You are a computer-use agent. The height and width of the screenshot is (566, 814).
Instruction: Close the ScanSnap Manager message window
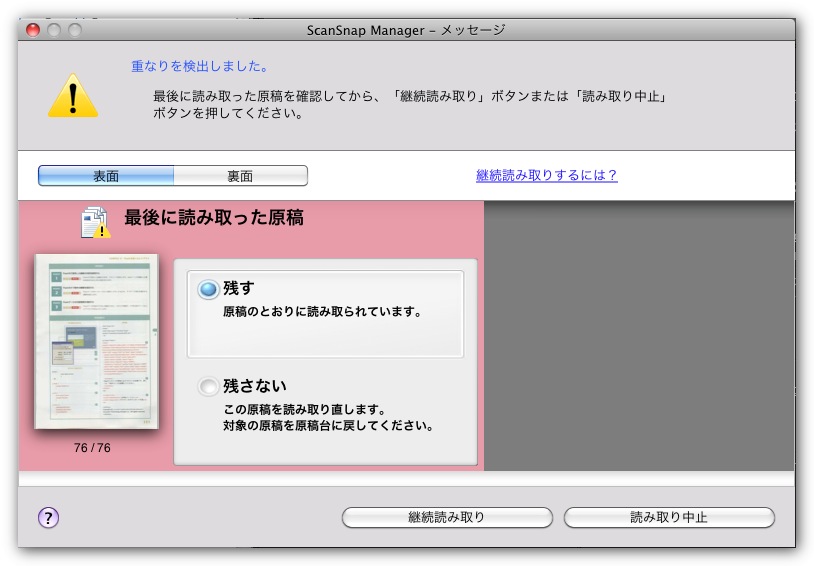(x=33, y=30)
